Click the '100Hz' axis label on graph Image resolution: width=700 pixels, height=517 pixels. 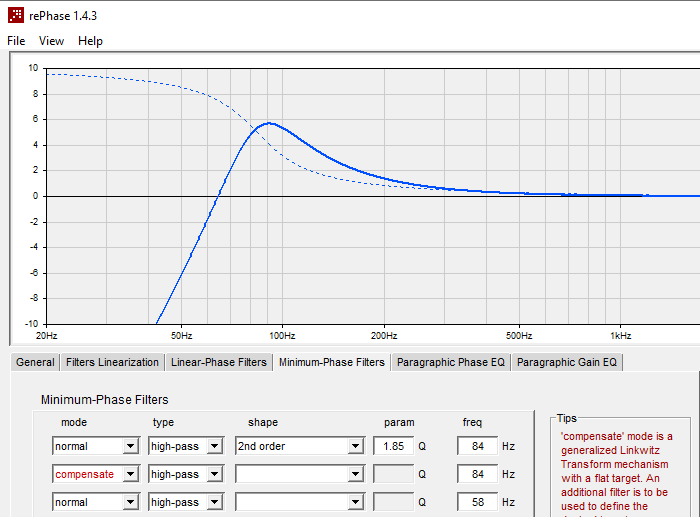282,336
